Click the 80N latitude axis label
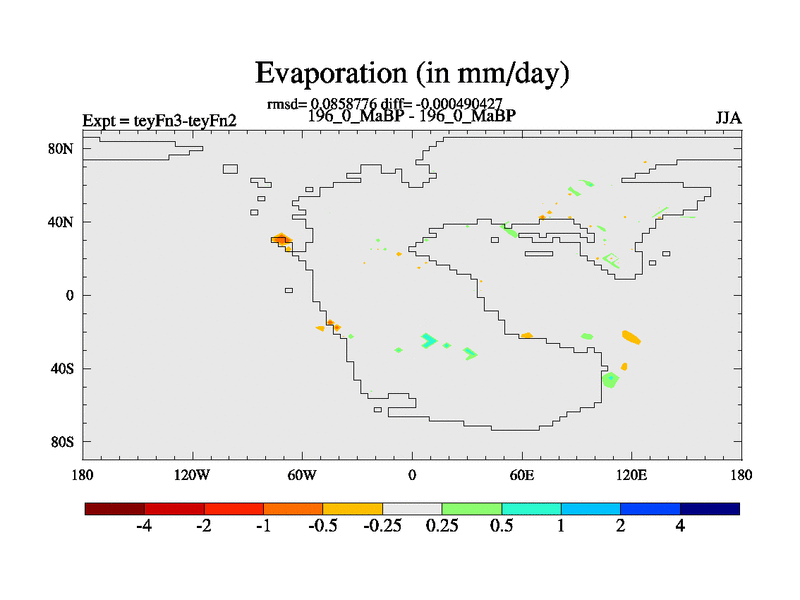 click(62, 149)
